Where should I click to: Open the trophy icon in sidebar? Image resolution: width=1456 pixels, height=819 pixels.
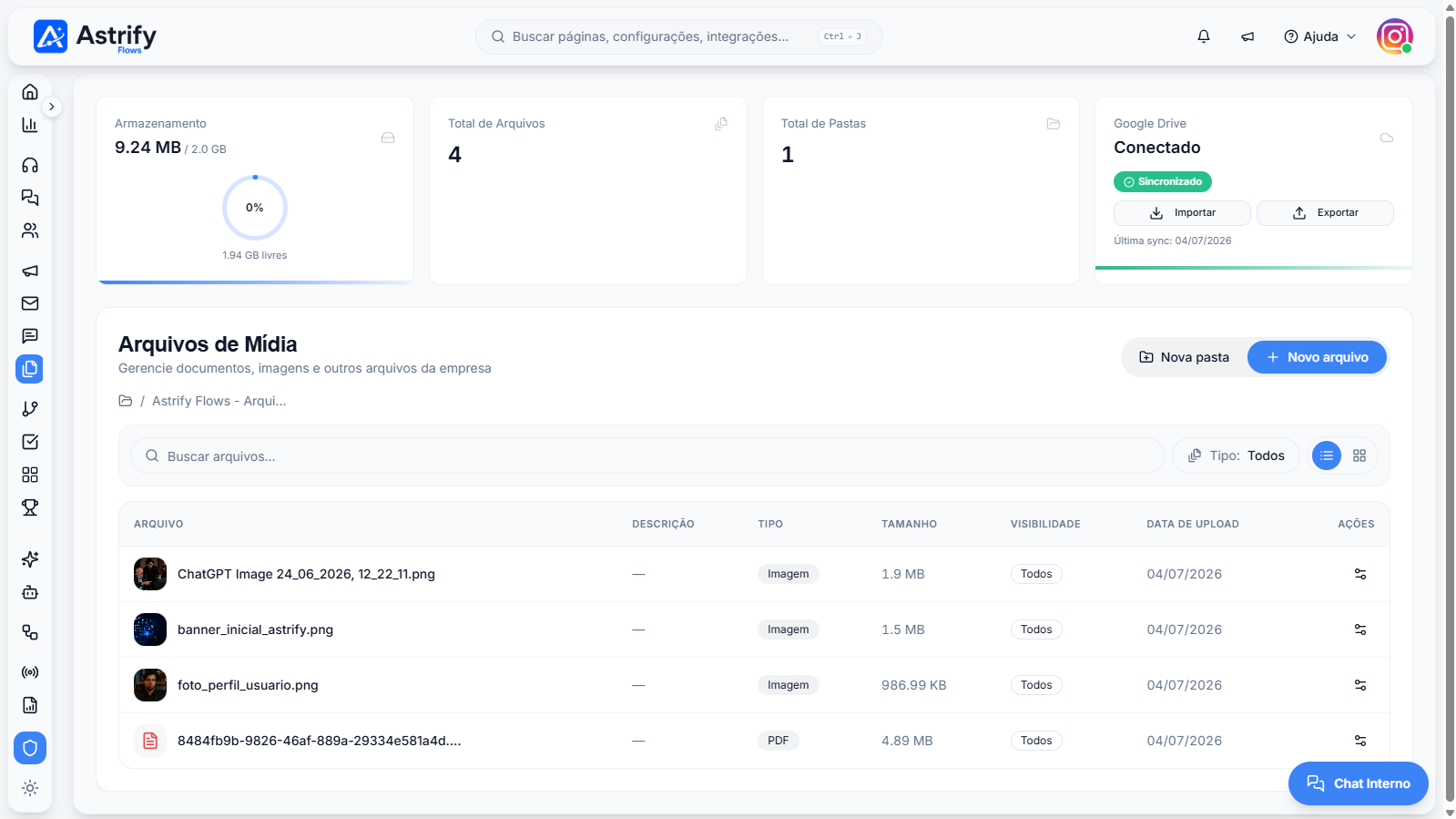pyautogui.click(x=30, y=507)
